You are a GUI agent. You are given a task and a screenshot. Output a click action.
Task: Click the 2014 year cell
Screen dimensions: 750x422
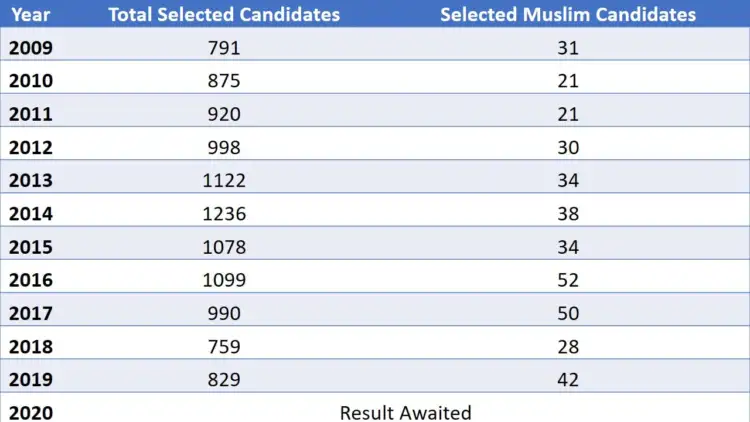31,214
